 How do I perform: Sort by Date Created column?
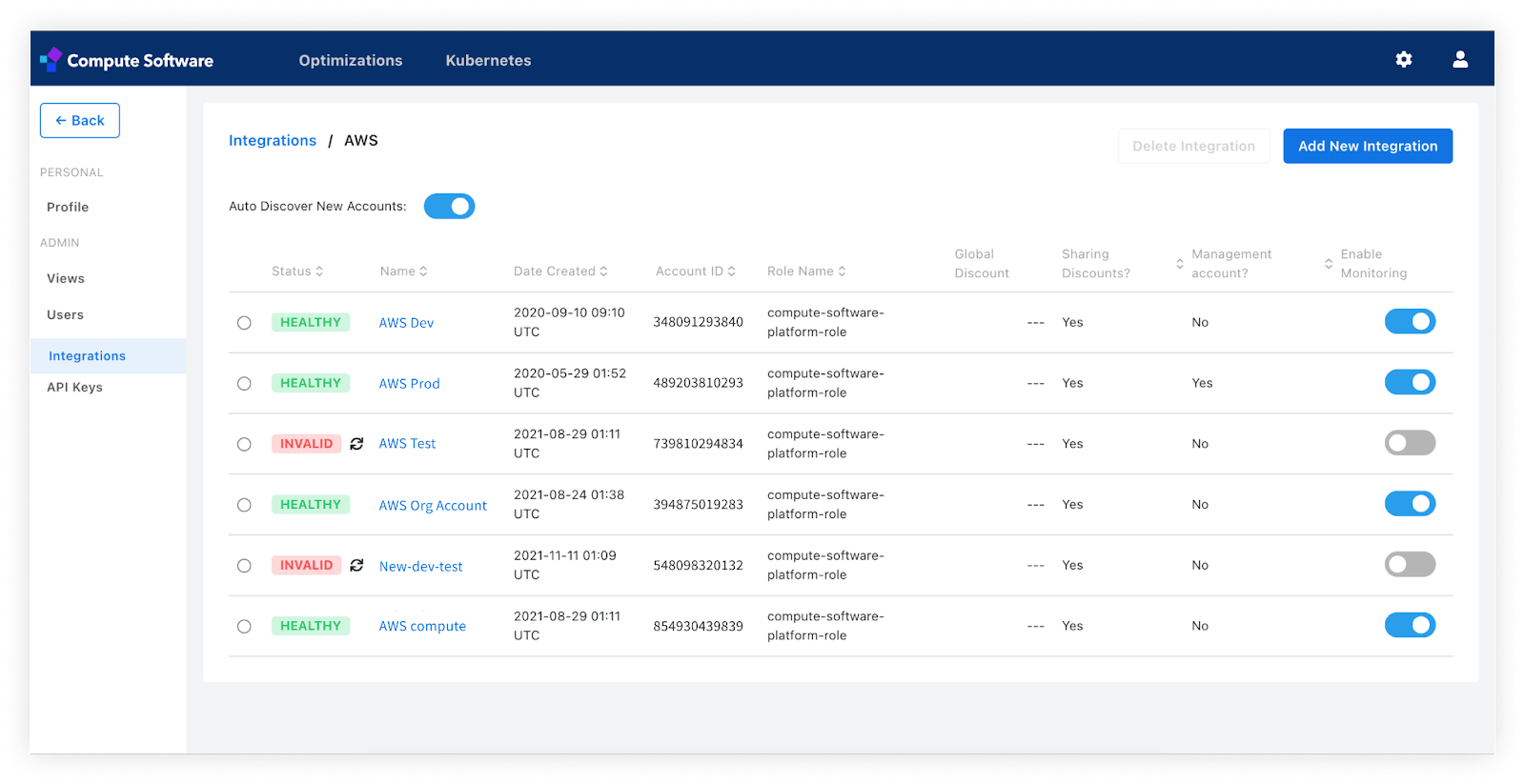click(x=560, y=271)
